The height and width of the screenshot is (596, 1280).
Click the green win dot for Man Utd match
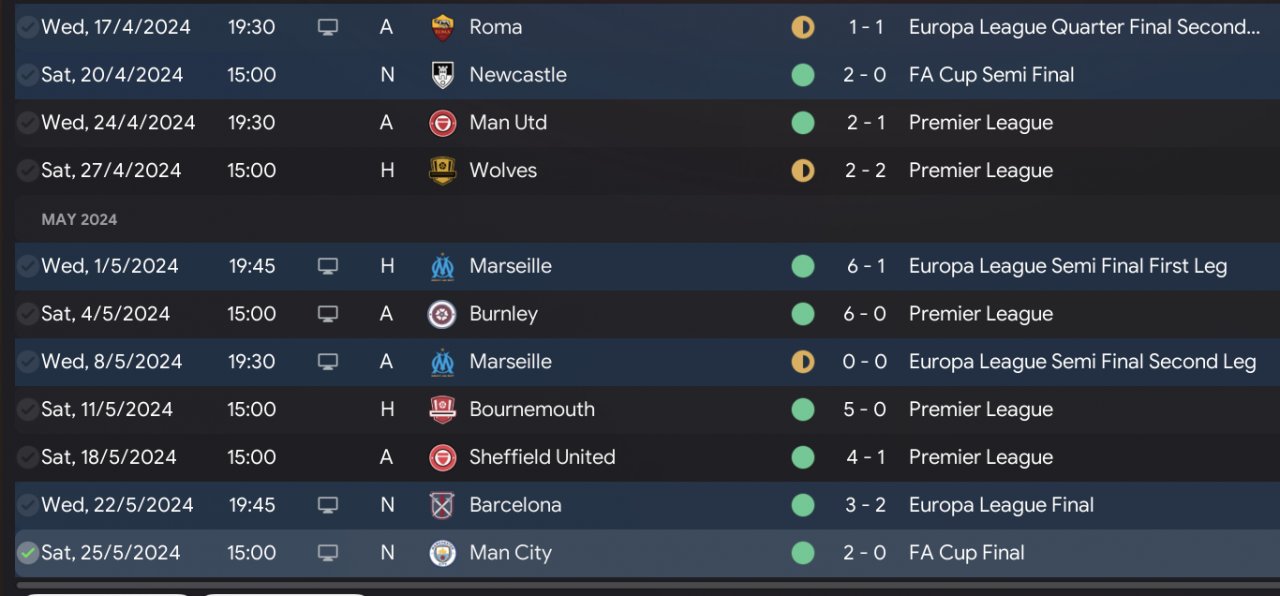(x=803, y=123)
